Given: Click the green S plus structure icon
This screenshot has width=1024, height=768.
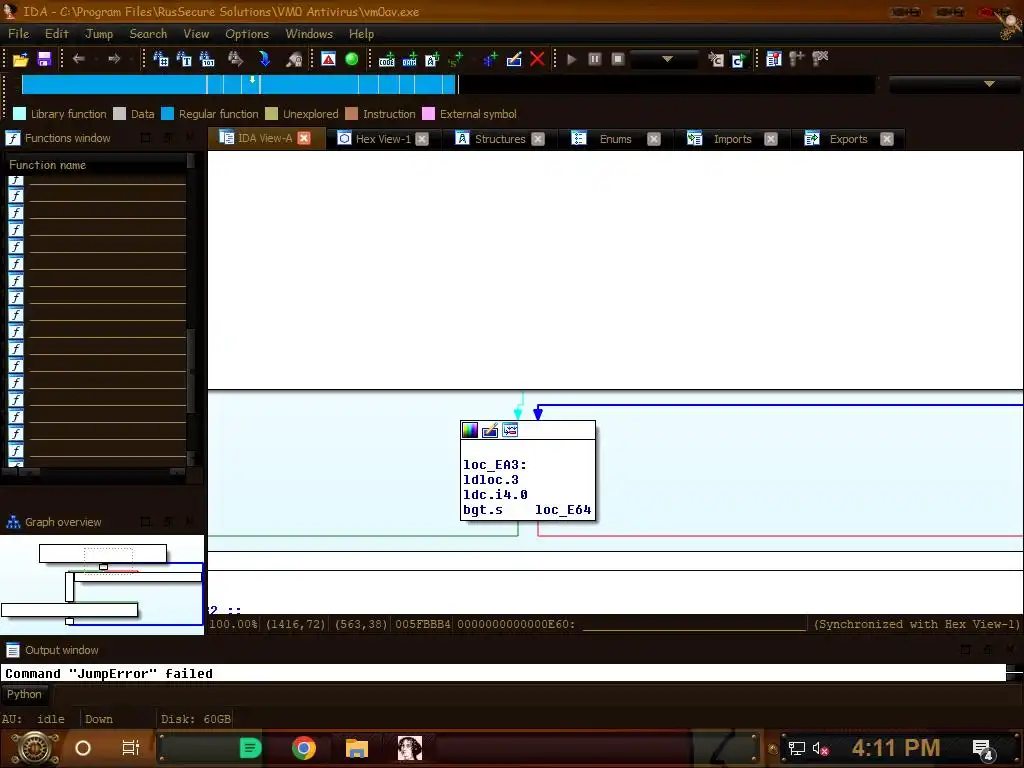Looking at the screenshot, I should point(456,59).
